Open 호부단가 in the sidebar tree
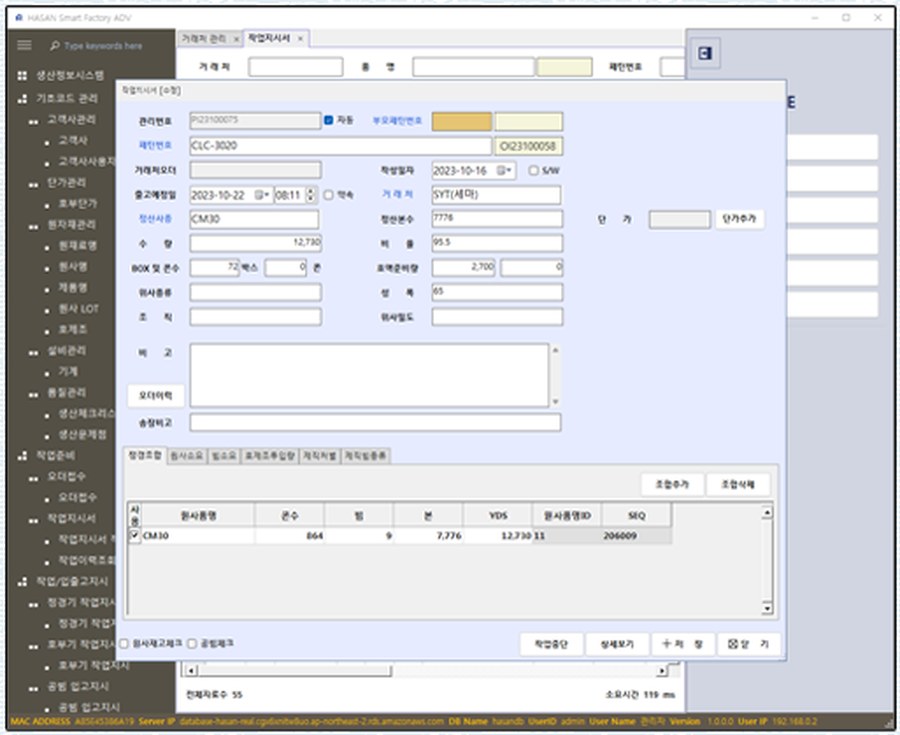 tap(77, 204)
